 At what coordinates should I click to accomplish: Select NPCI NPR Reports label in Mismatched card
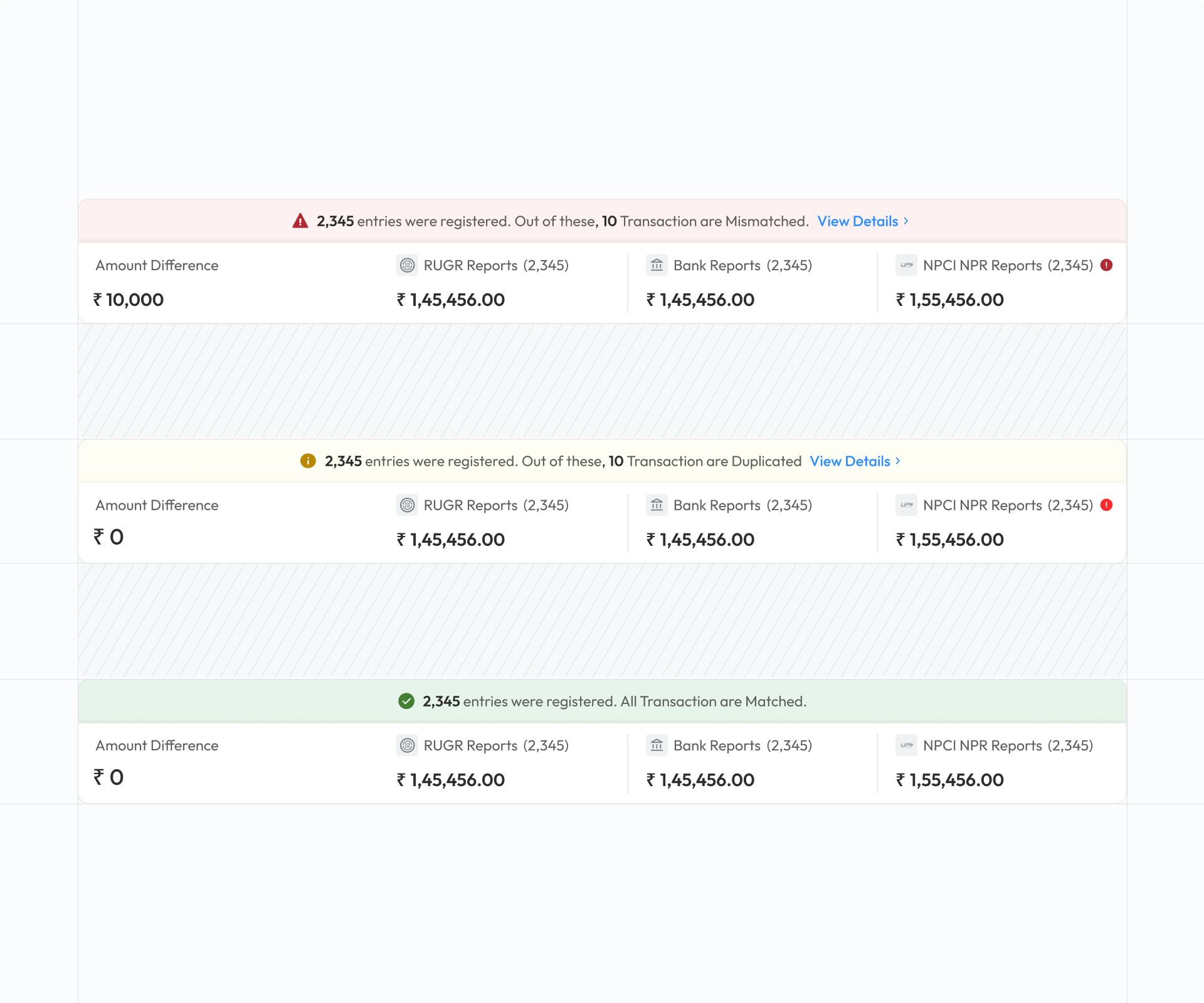click(983, 265)
